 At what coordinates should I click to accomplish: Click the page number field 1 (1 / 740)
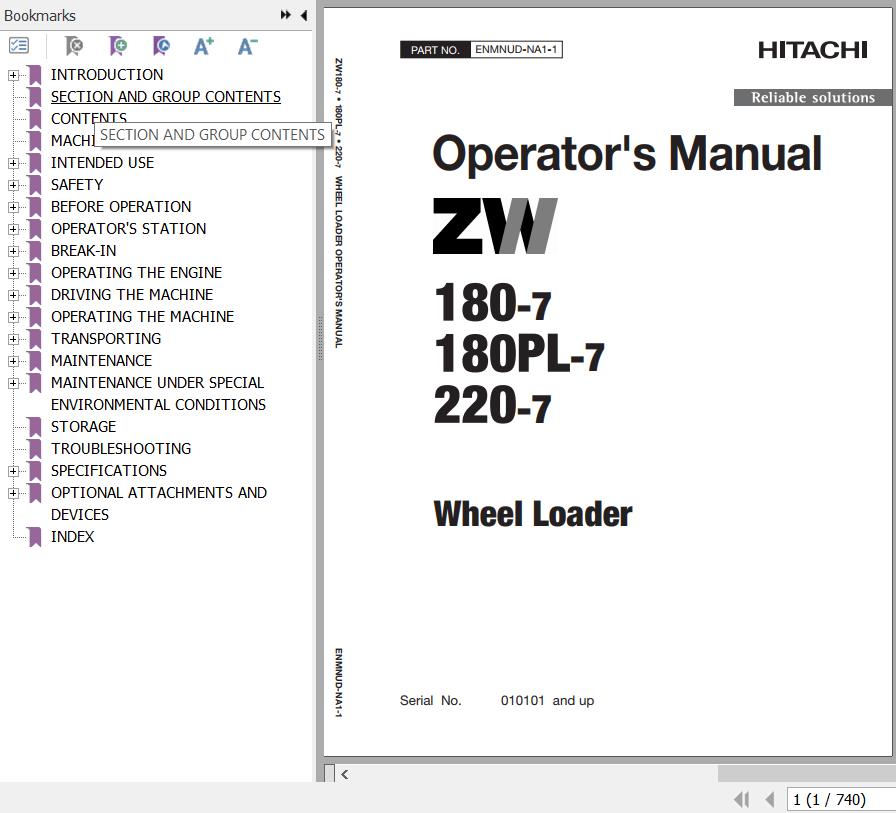(x=841, y=799)
